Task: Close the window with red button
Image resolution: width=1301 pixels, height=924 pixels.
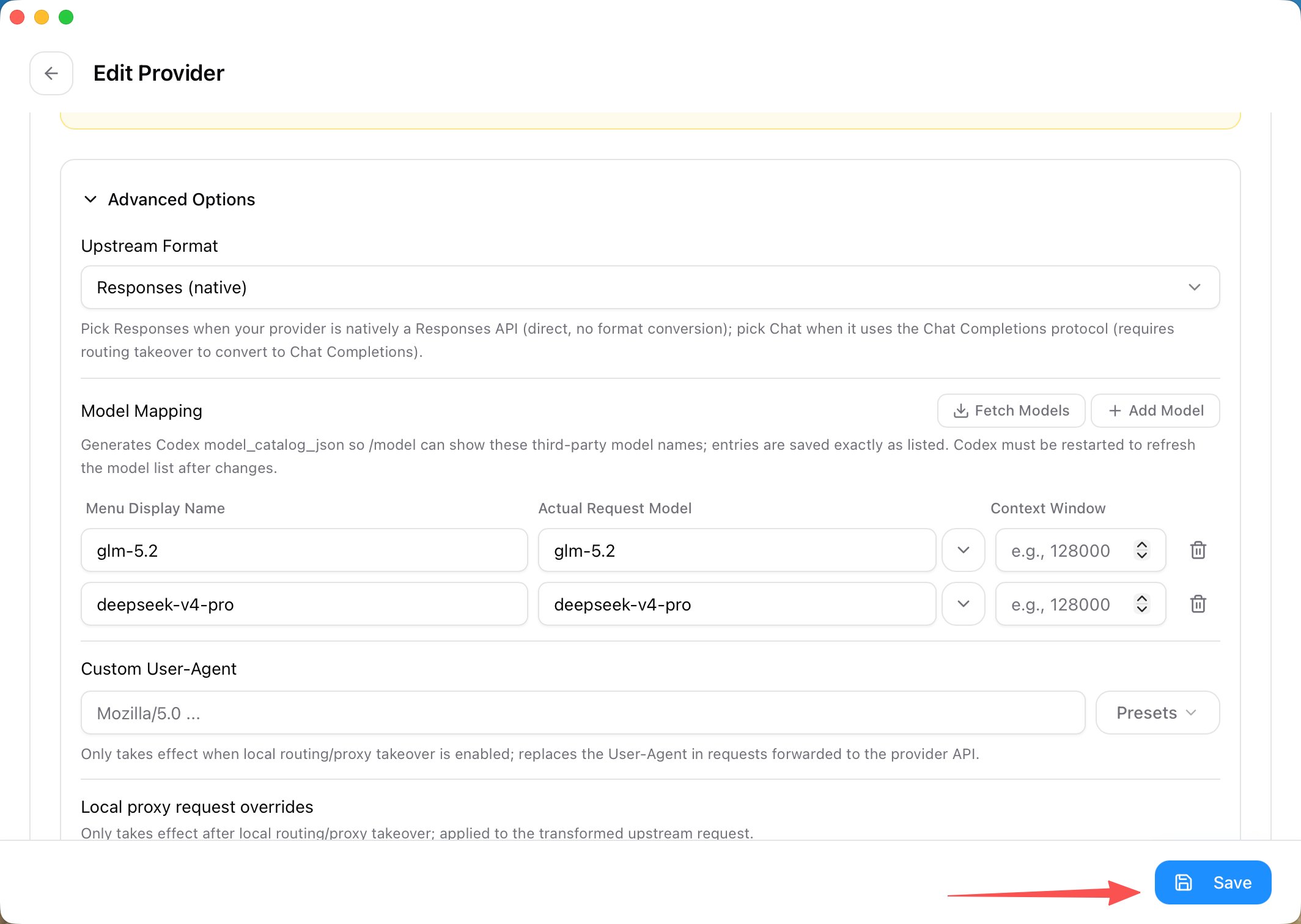Action: [x=17, y=17]
